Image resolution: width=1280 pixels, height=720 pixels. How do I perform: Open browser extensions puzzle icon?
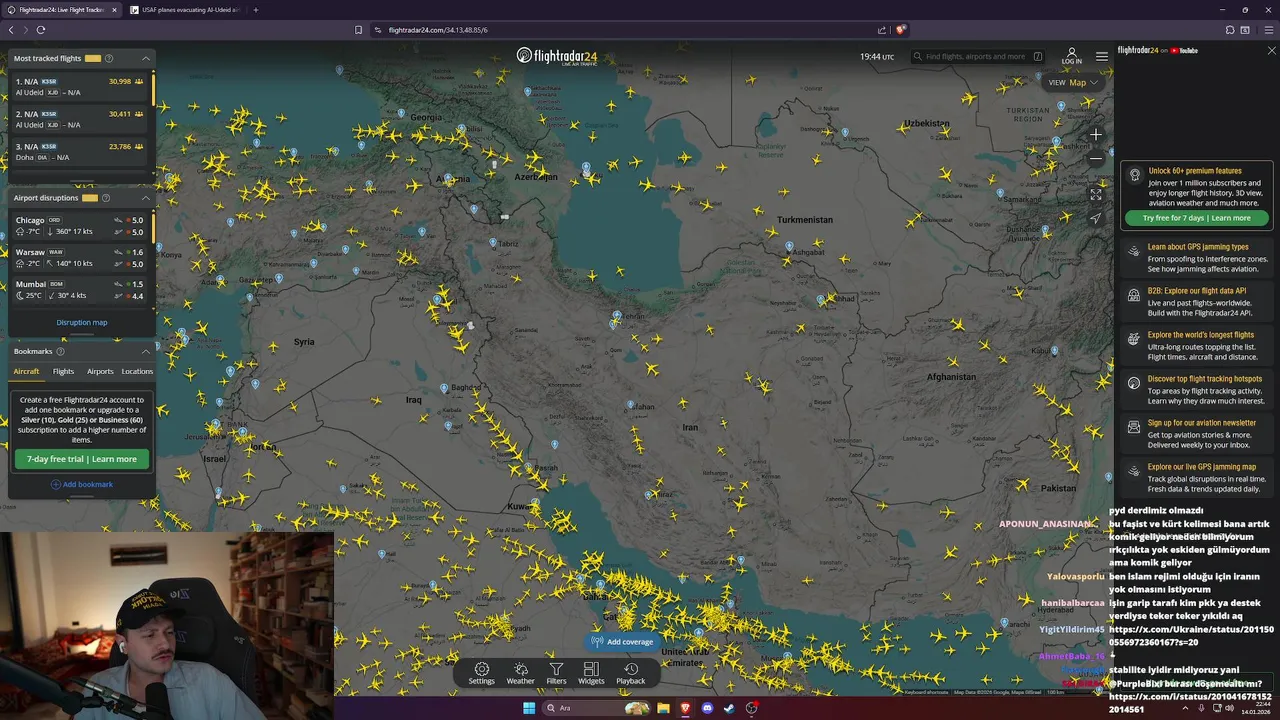coord(1230,30)
